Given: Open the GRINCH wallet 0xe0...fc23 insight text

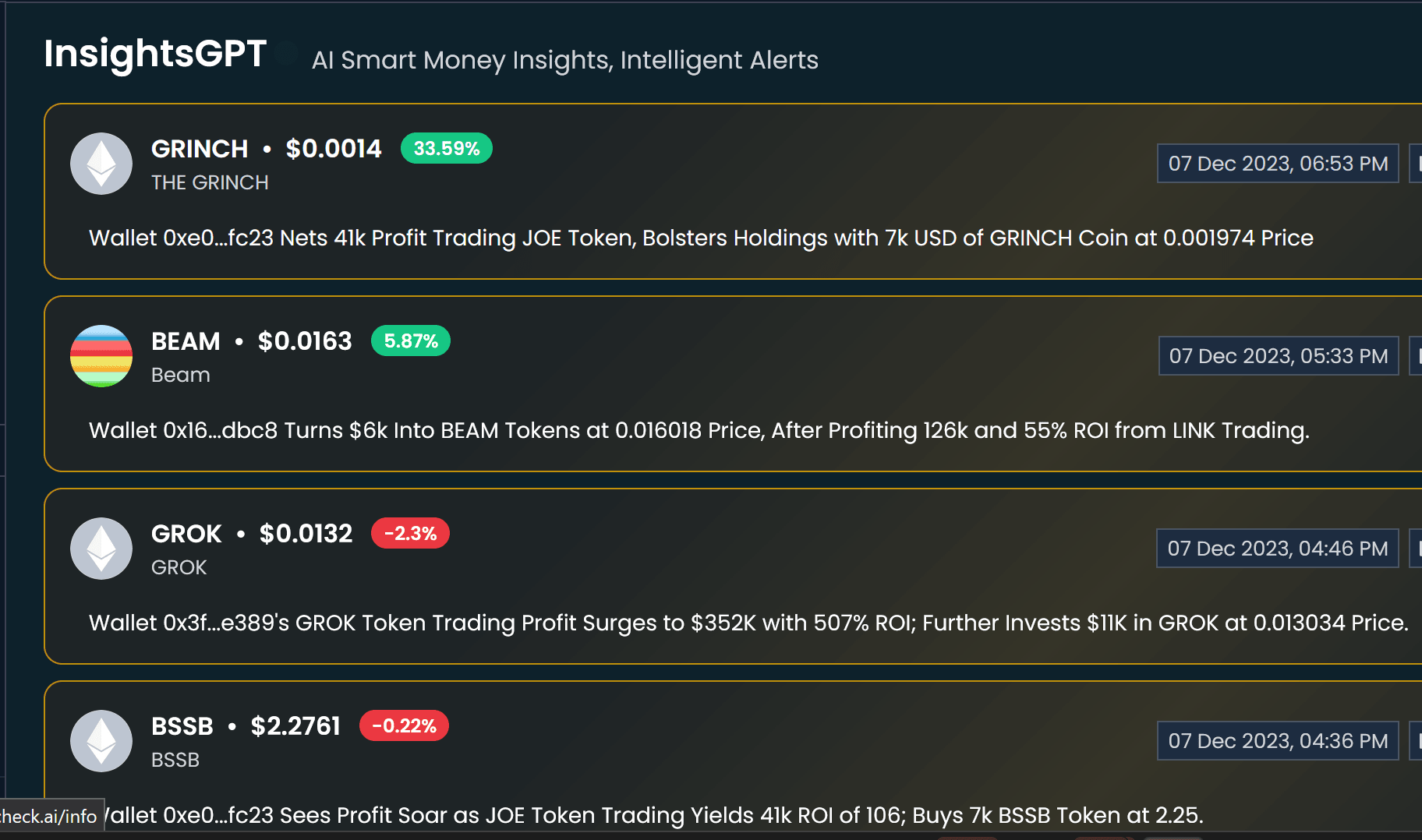Looking at the screenshot, I should [x=701, y=238].
